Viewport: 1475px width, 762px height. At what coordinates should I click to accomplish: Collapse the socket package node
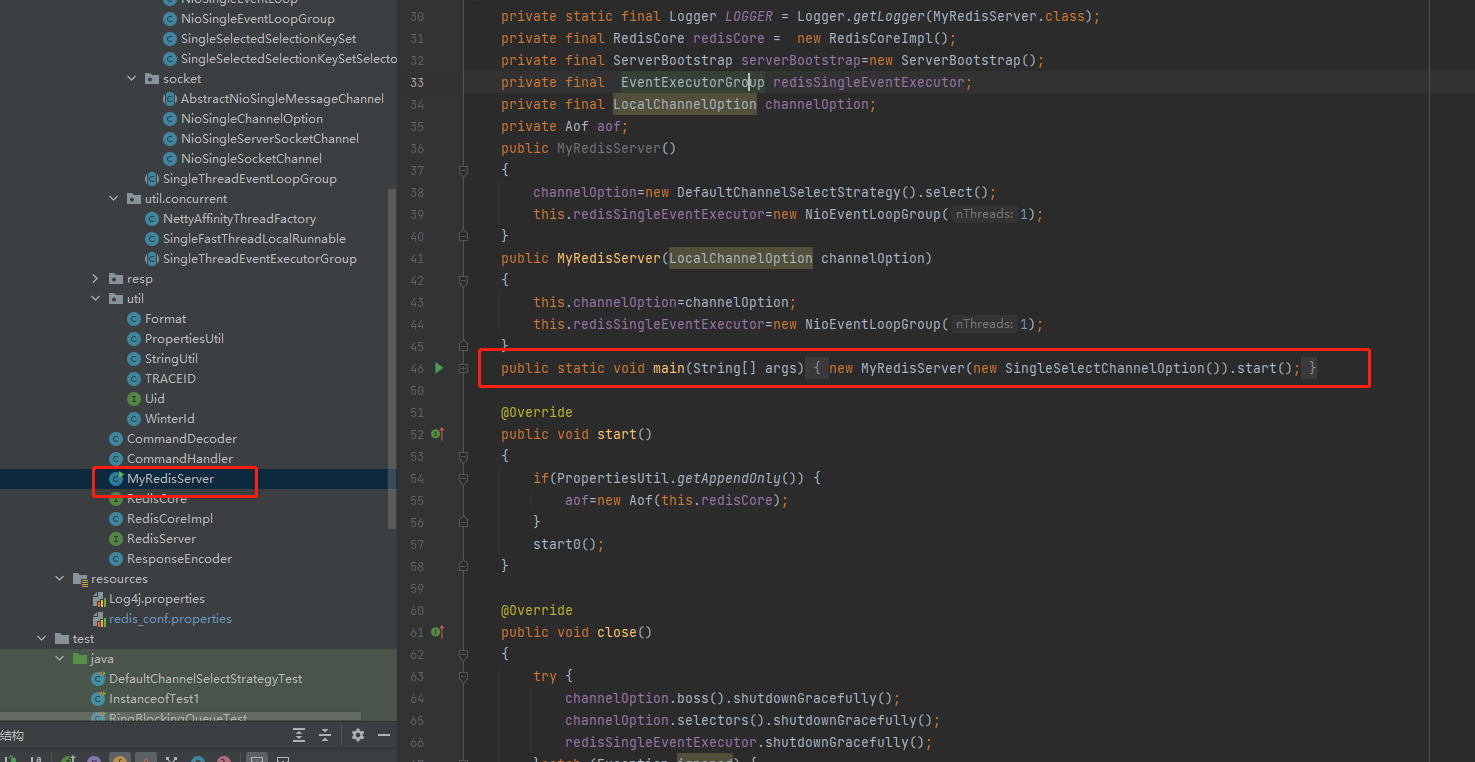click(132, 79)
